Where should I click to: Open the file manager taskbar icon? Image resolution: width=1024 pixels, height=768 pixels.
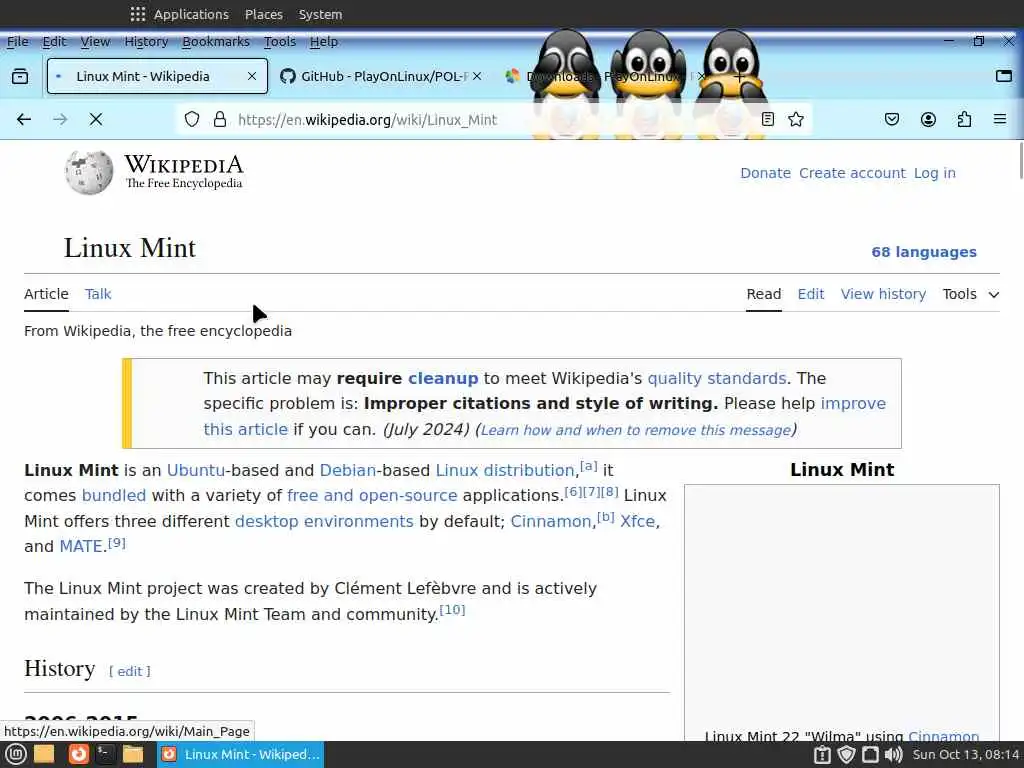[133, 754]
